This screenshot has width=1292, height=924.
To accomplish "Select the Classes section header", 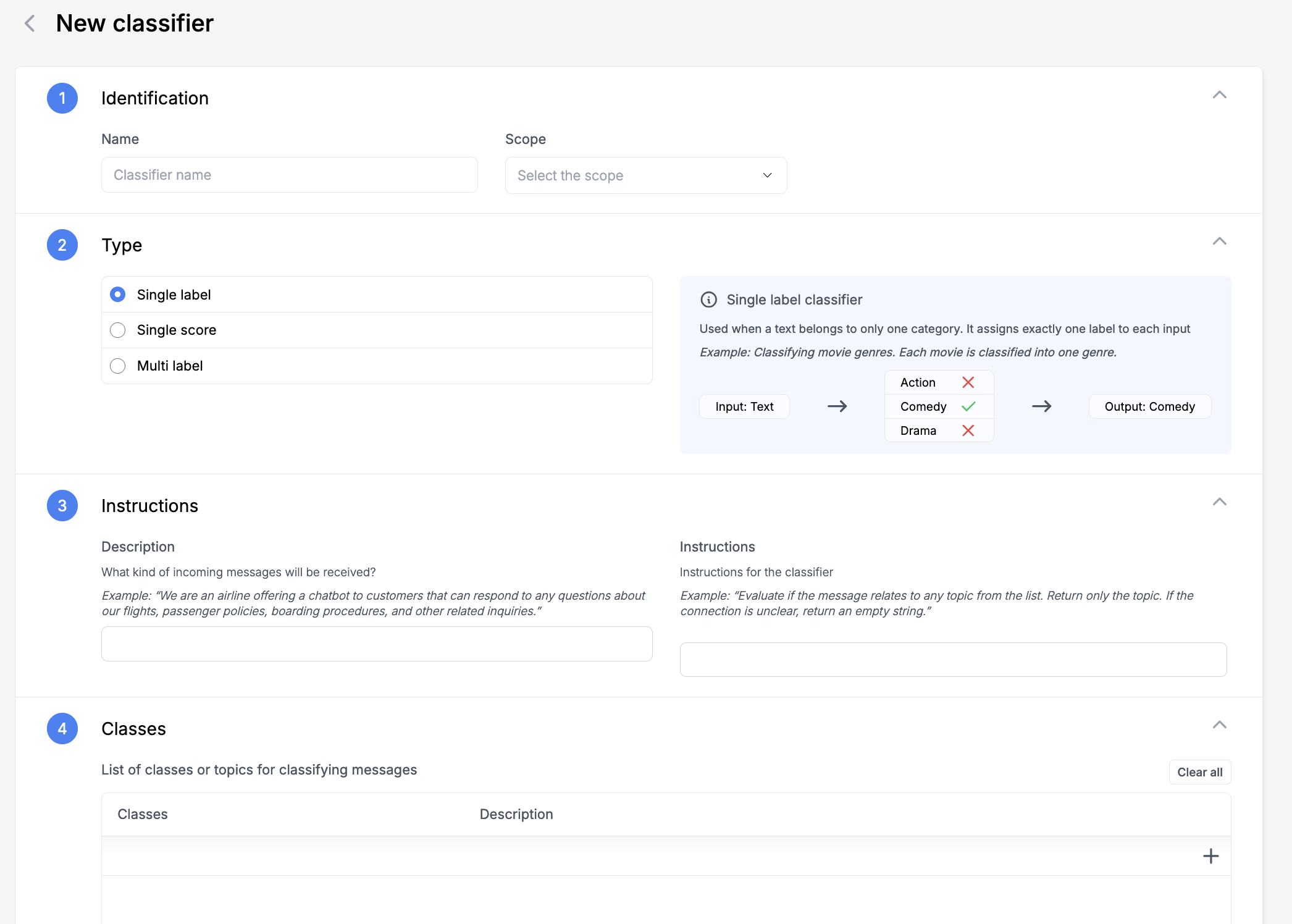I will coord(134,727).
